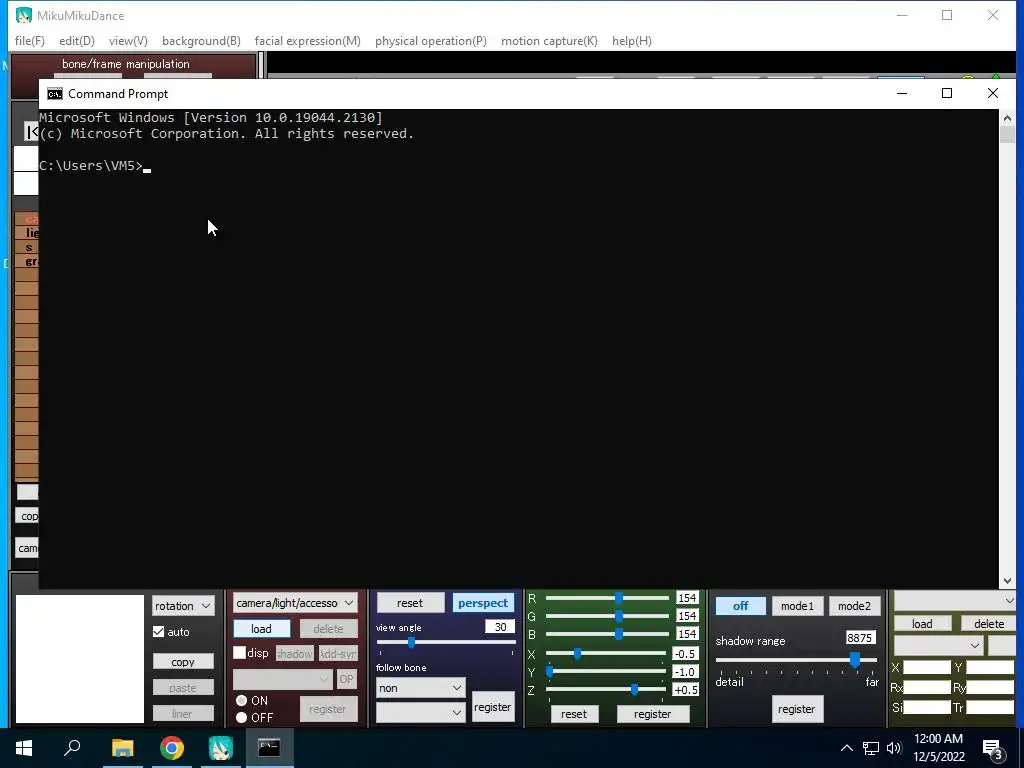The width and height of the screenshot is (1024, 768).
Task: Click Command Prompt taskbar icon
Action: click(x=269, y=748)
